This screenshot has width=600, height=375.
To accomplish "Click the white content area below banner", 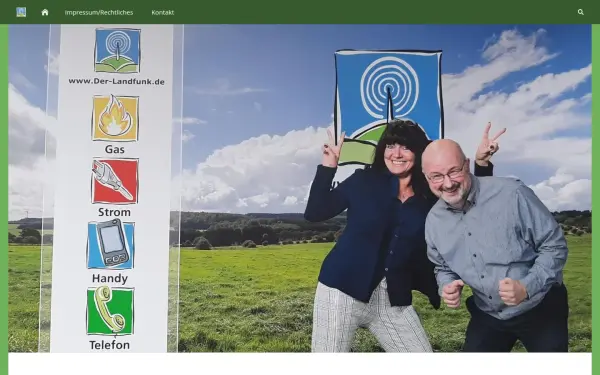I will 300,364.
